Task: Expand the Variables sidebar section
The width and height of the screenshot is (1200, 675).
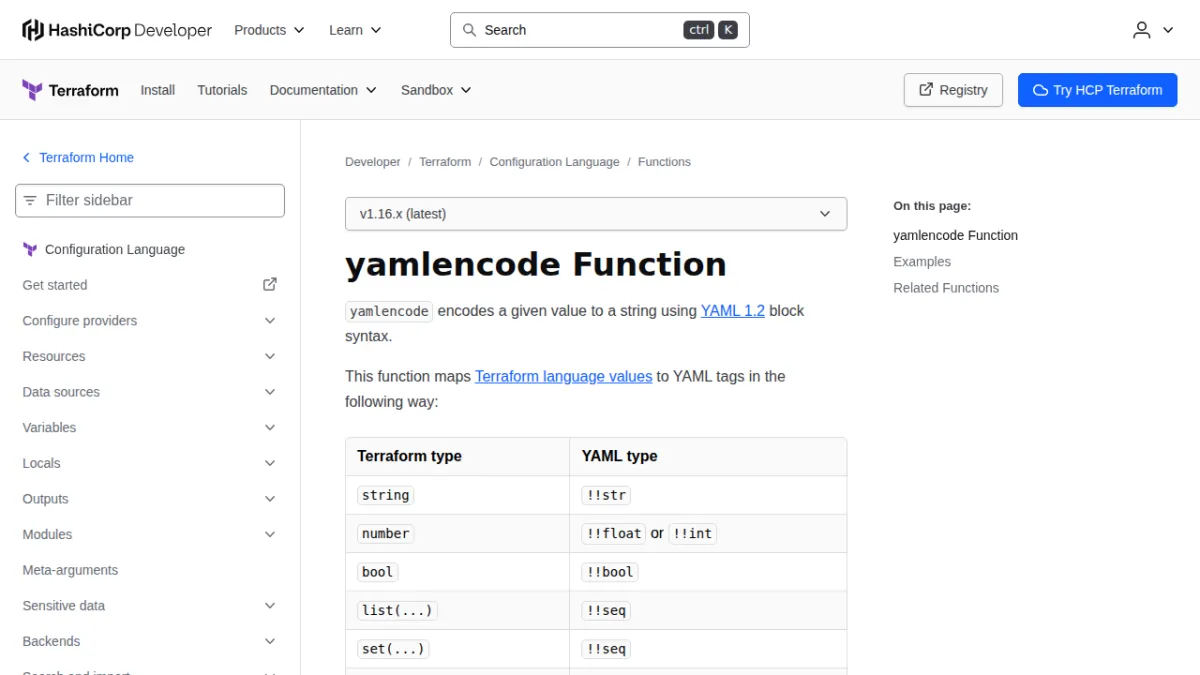Action: click(x=150, y=428)
